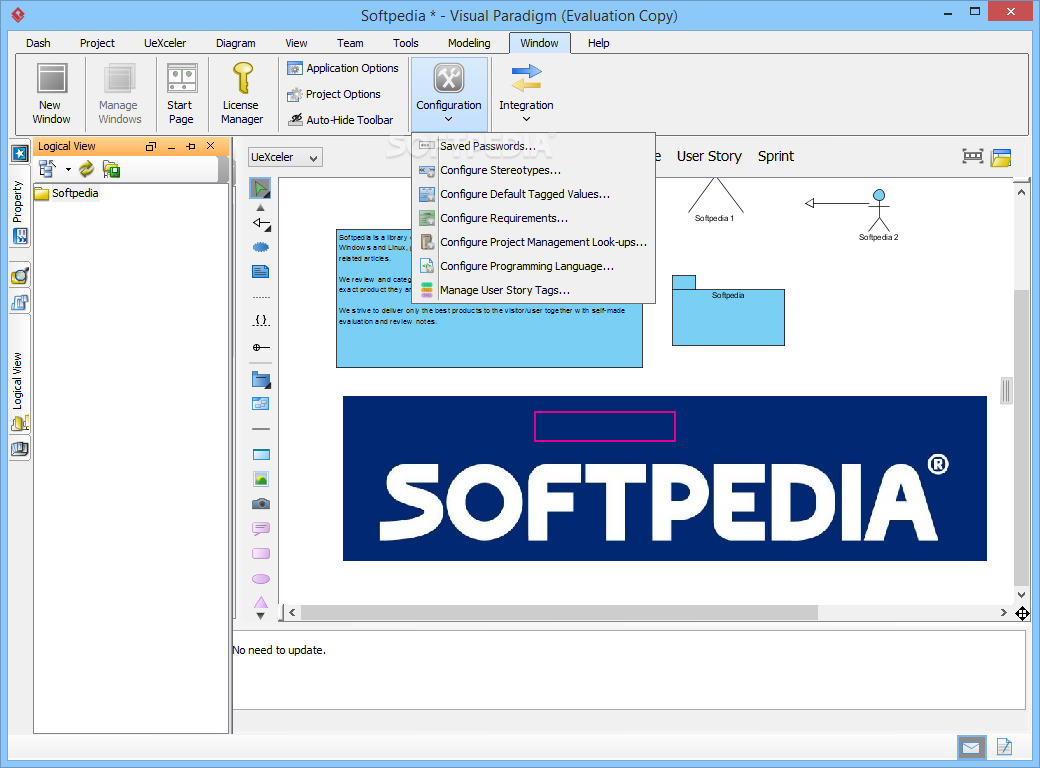Go to User Story link

pyautogui.click(x=709, y=157)
